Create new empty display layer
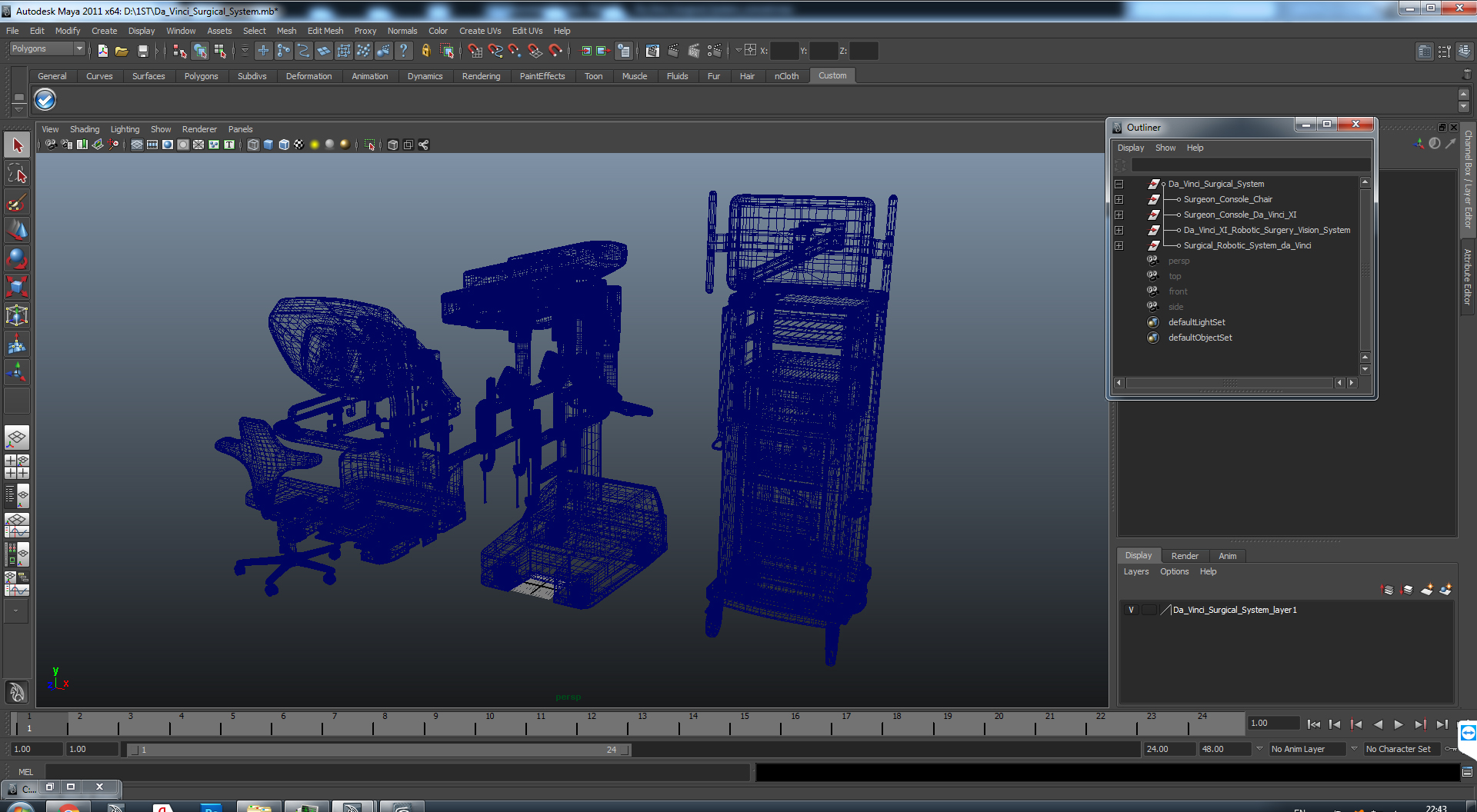 [x=1427, y=590]
